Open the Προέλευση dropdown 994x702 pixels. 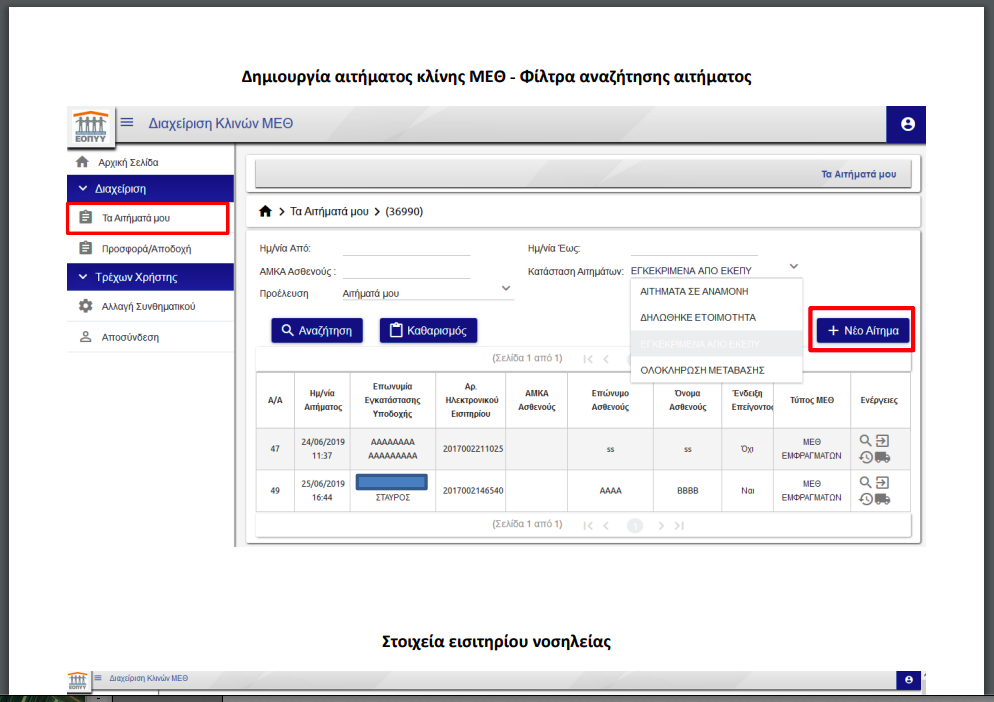tap(427, 293)
